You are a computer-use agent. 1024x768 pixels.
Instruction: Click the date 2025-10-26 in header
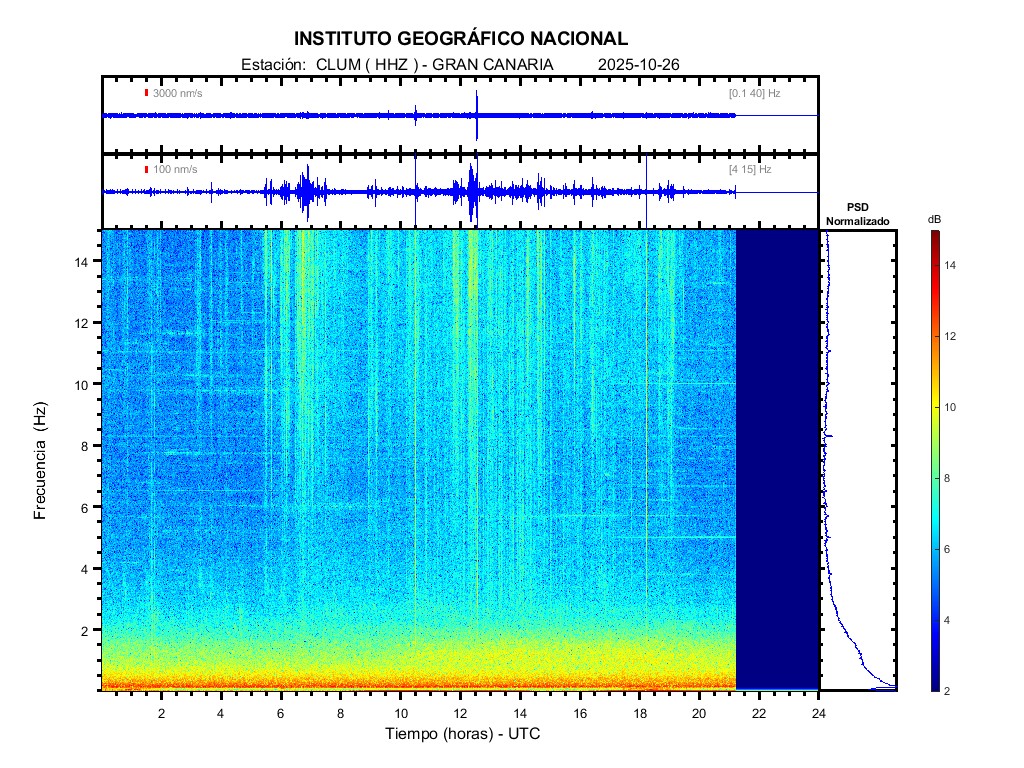(638, 64)
